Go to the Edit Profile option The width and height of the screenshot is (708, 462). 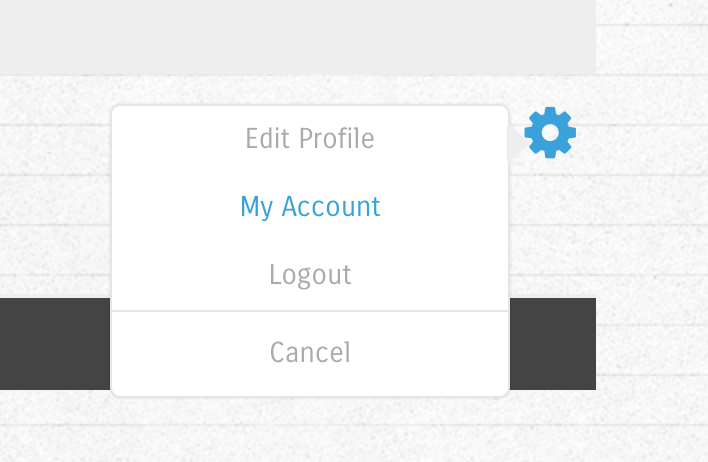(310, 138)
